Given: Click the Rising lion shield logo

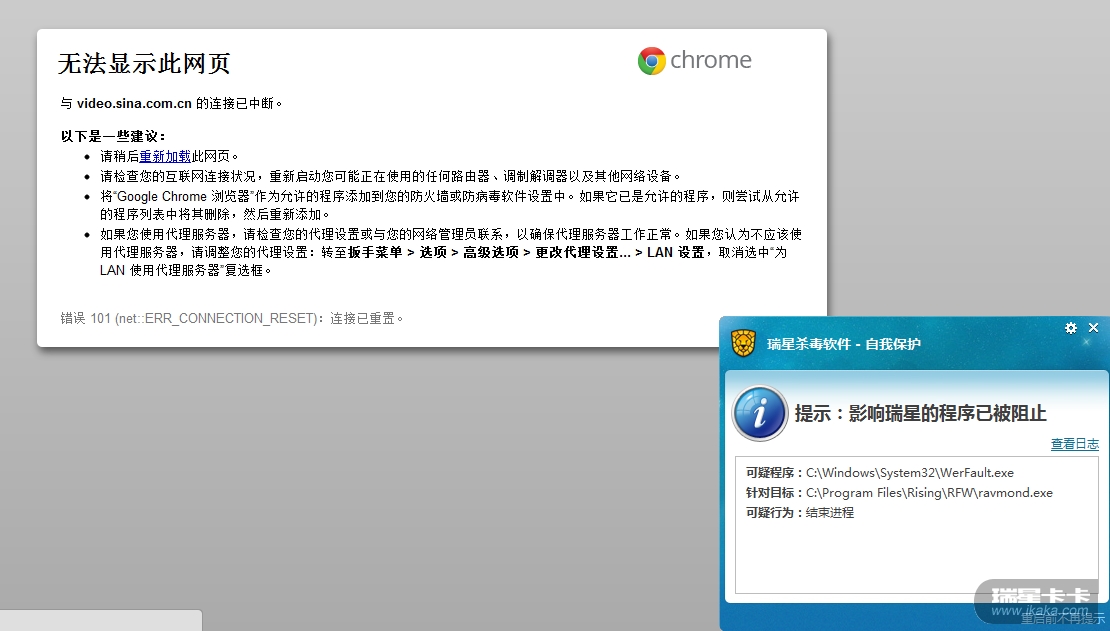Looking at the screenshot, I should click(743, 343).
